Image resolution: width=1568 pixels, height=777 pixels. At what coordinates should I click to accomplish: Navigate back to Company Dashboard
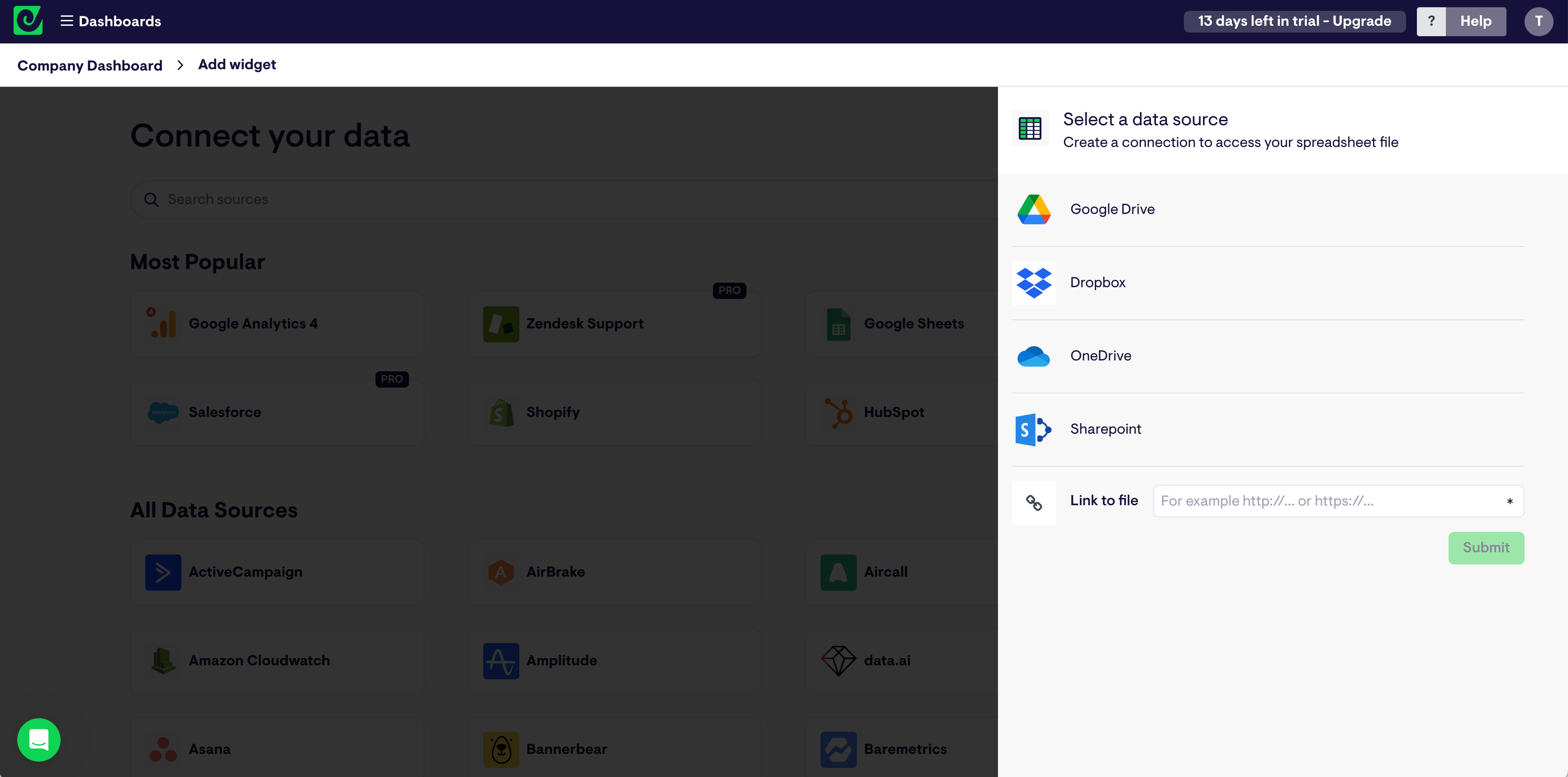coord(90,64)
